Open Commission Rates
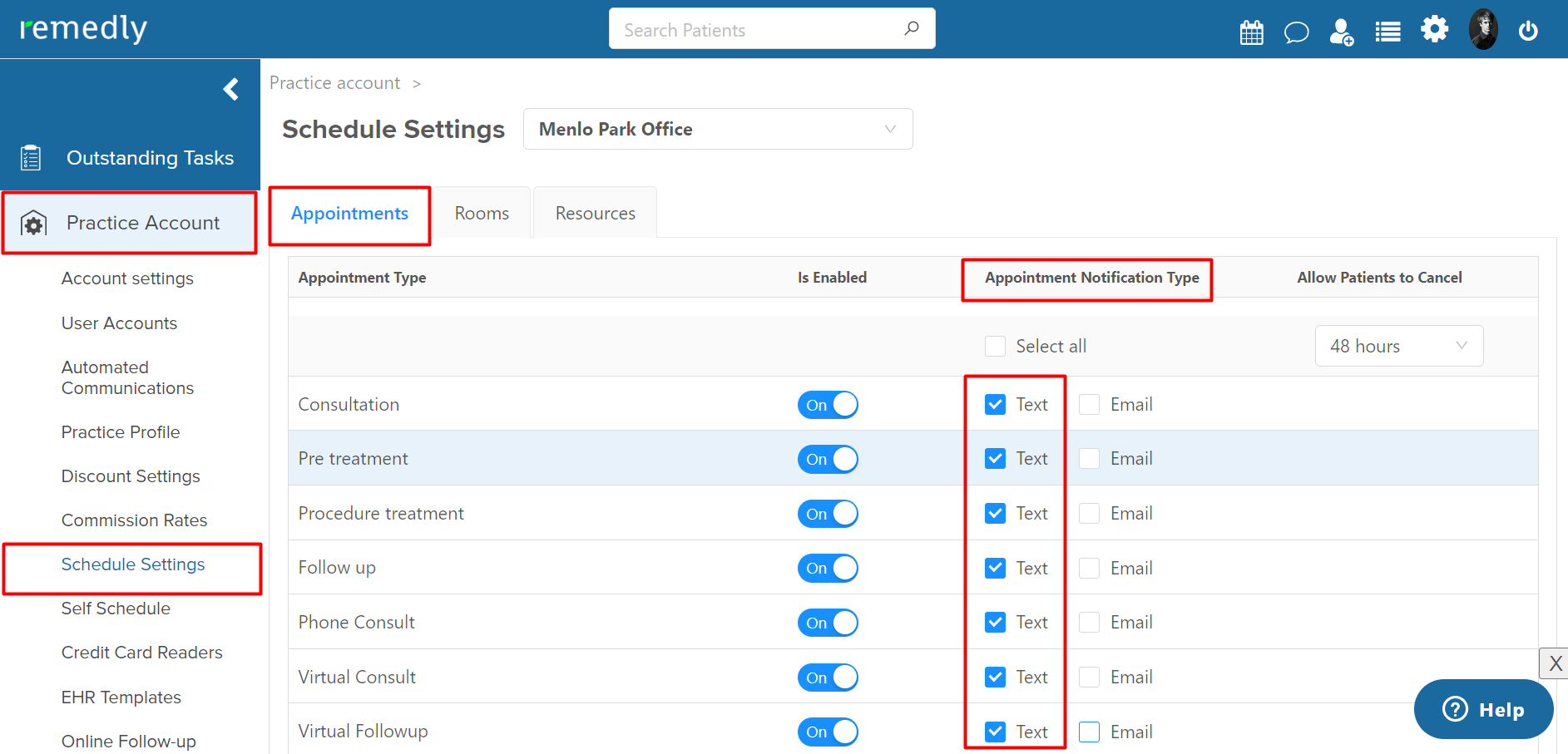 (x=134, y=520)
